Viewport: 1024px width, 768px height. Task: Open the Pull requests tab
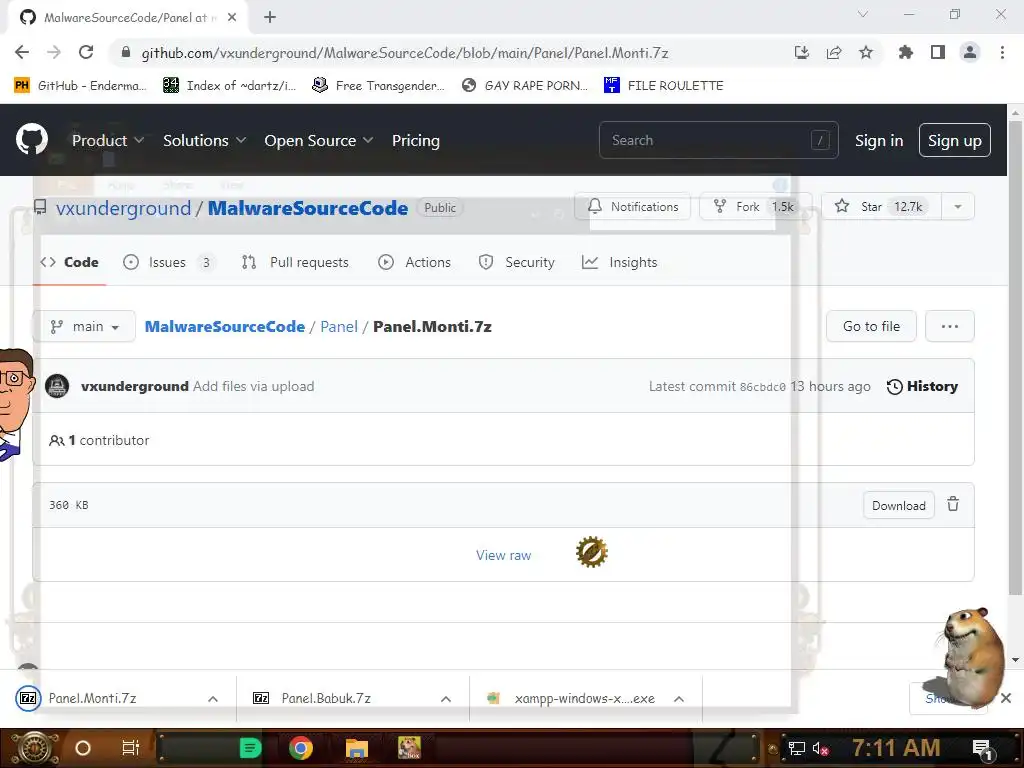click(x=295, y=262)
